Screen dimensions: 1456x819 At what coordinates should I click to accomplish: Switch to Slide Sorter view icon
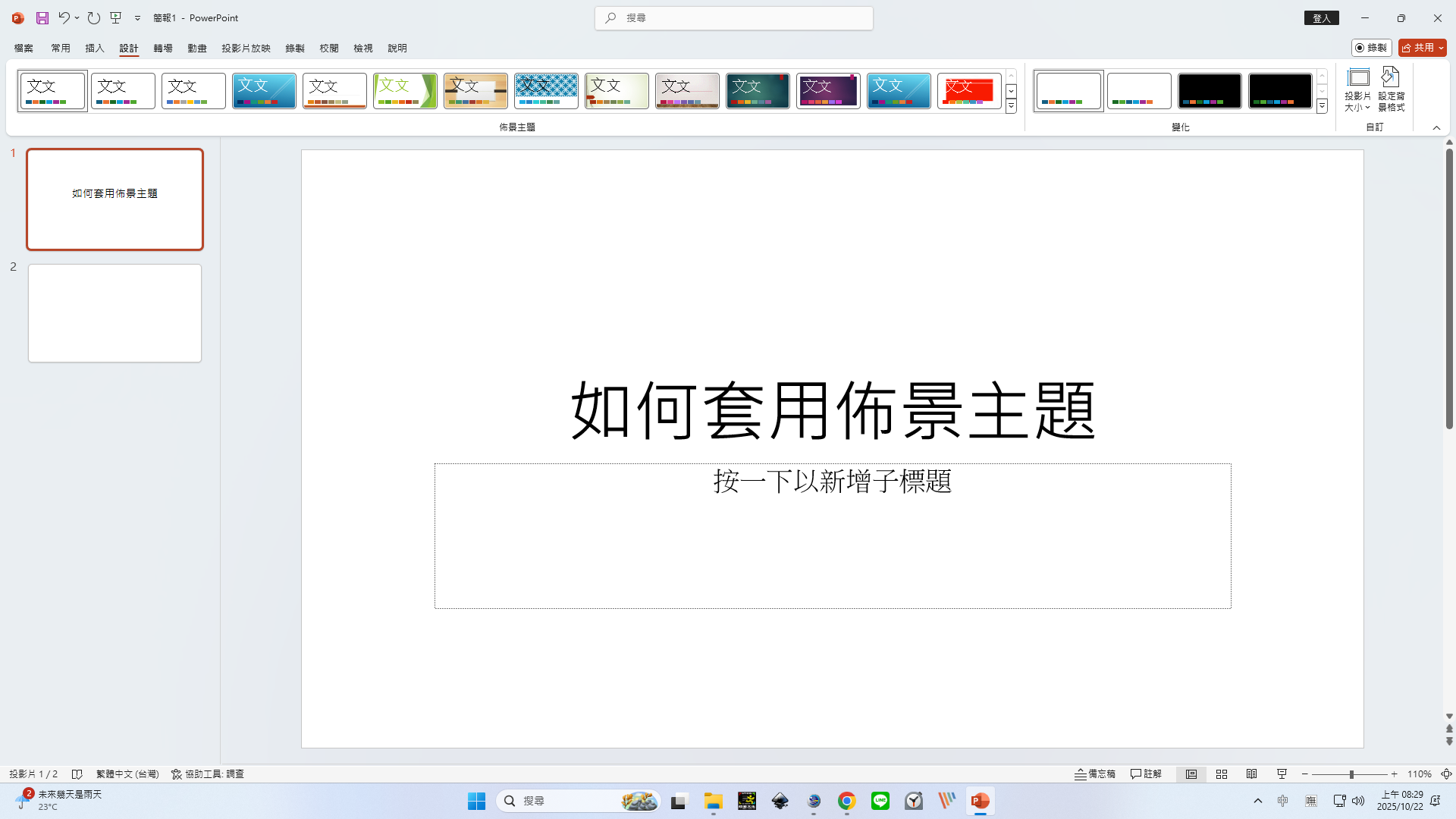(1221, 773)
